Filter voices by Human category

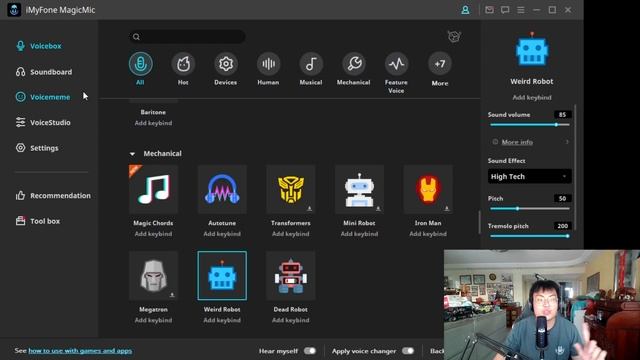tap(268, 64)
